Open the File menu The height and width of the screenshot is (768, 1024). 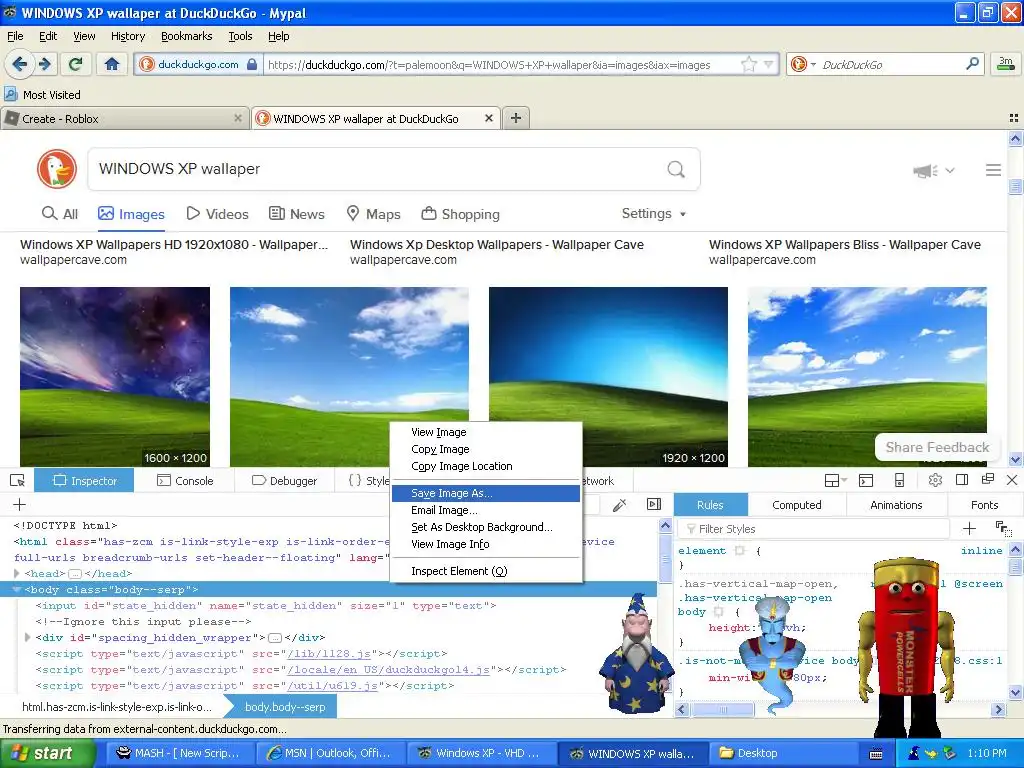coord(15,36)
